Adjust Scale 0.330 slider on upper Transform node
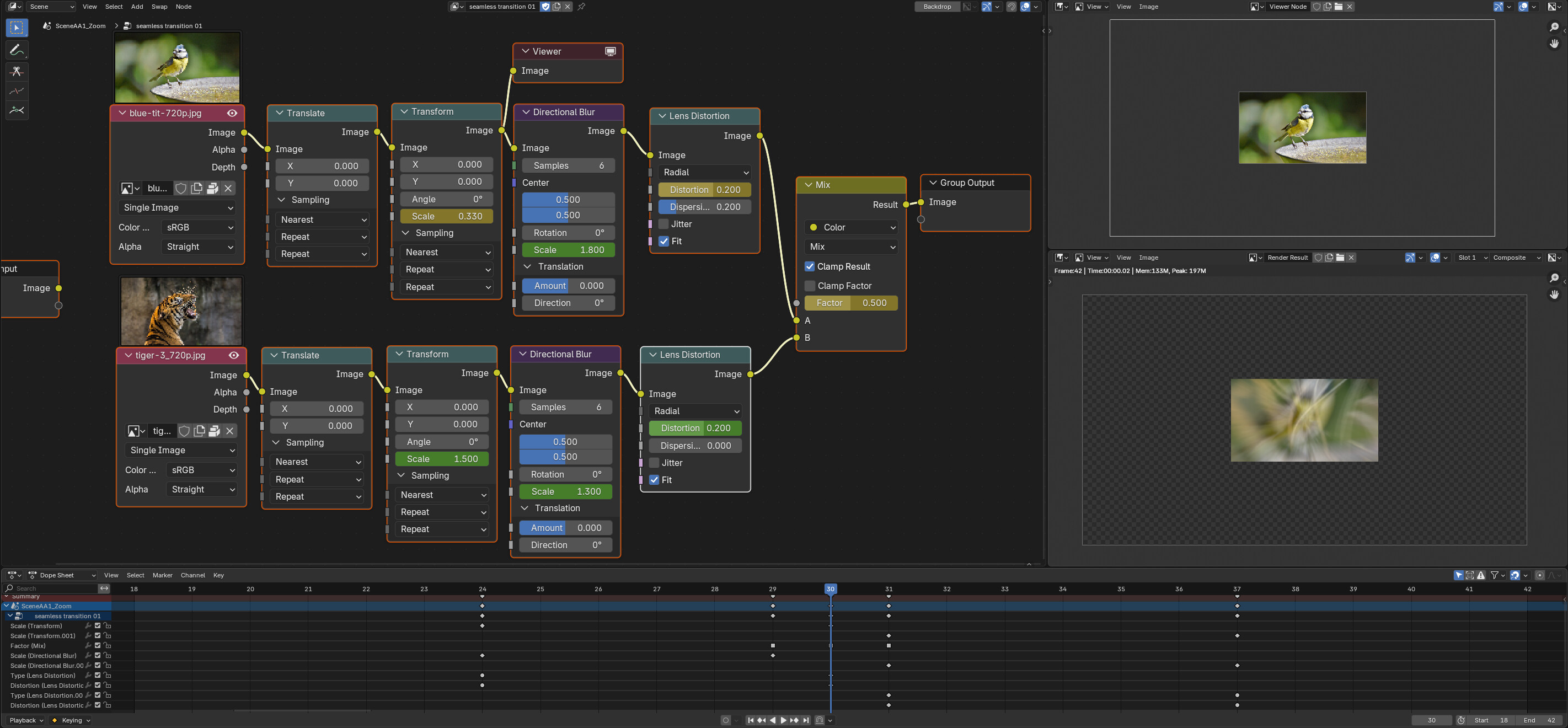 point(447,216)
